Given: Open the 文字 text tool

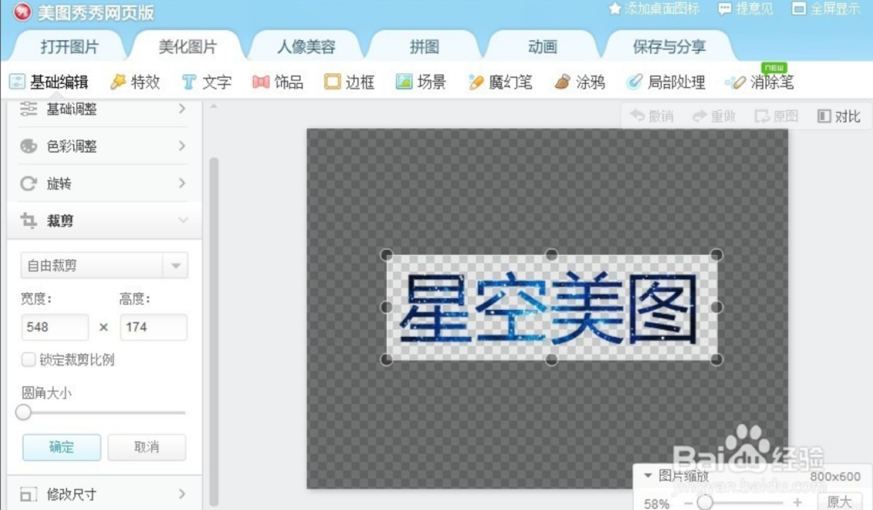Looking at the screenshot, I should click(x=206, y=82).
